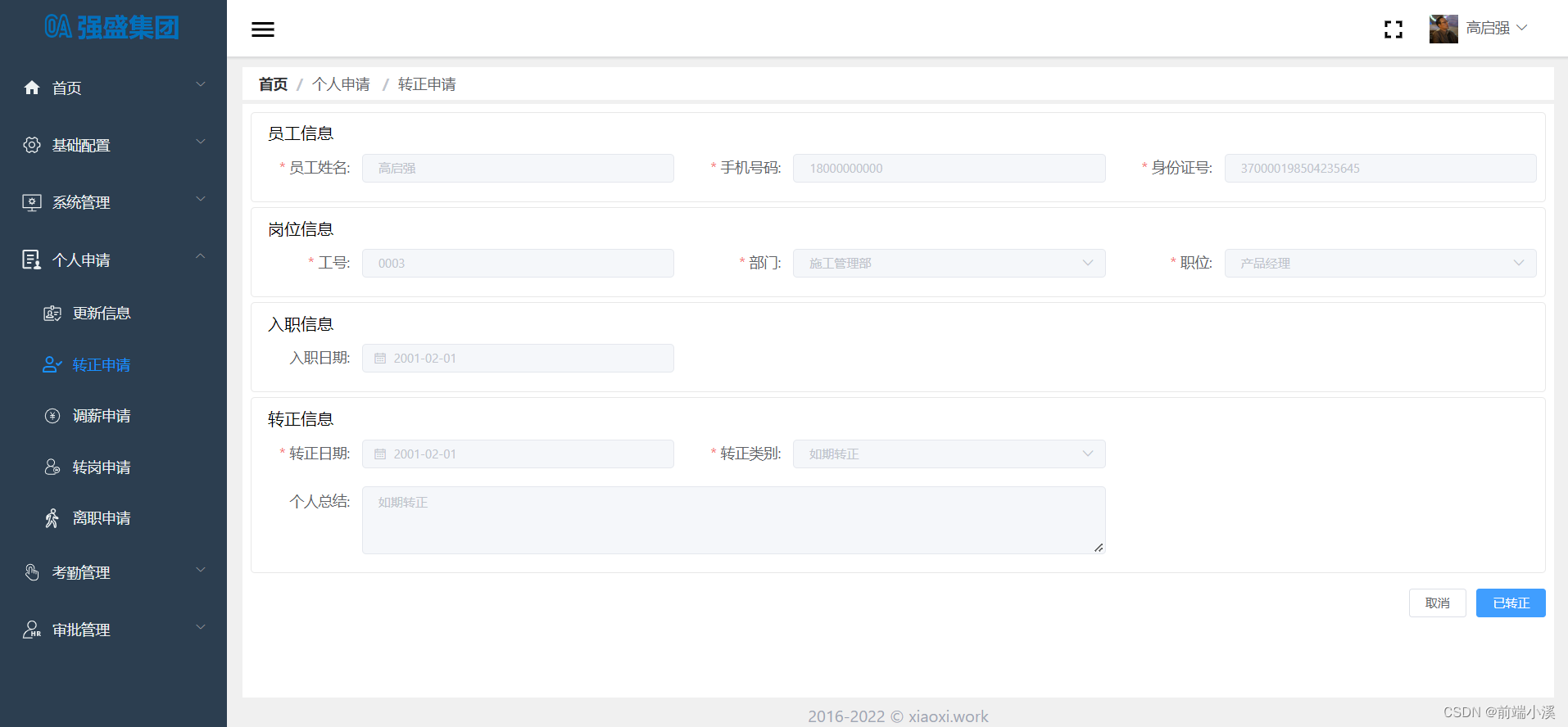Select 转正申请 in the sidebar

pyautogui.click(x=101, y=365)
